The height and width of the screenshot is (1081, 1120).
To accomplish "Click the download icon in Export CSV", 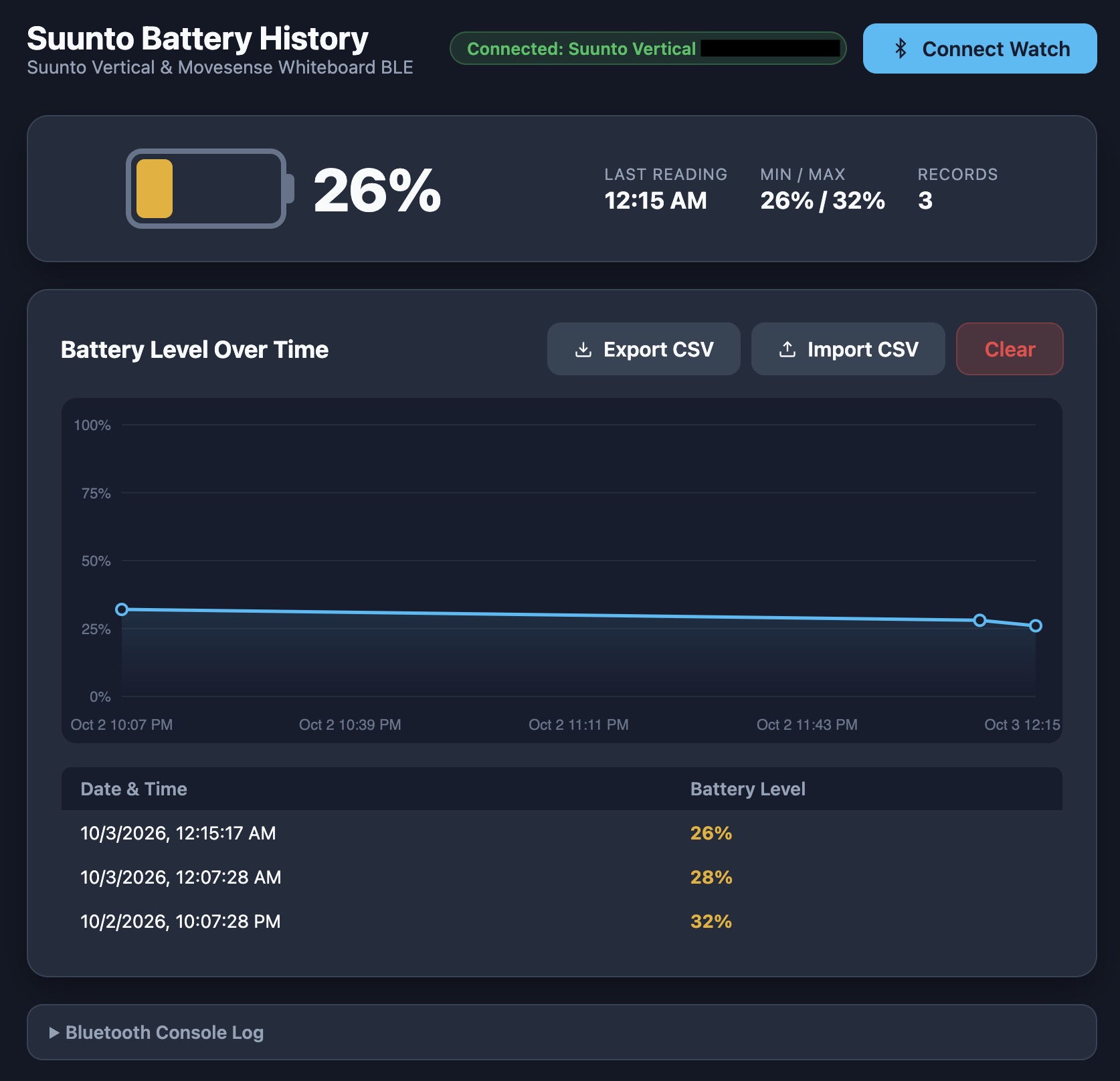I will pos(583,350).
